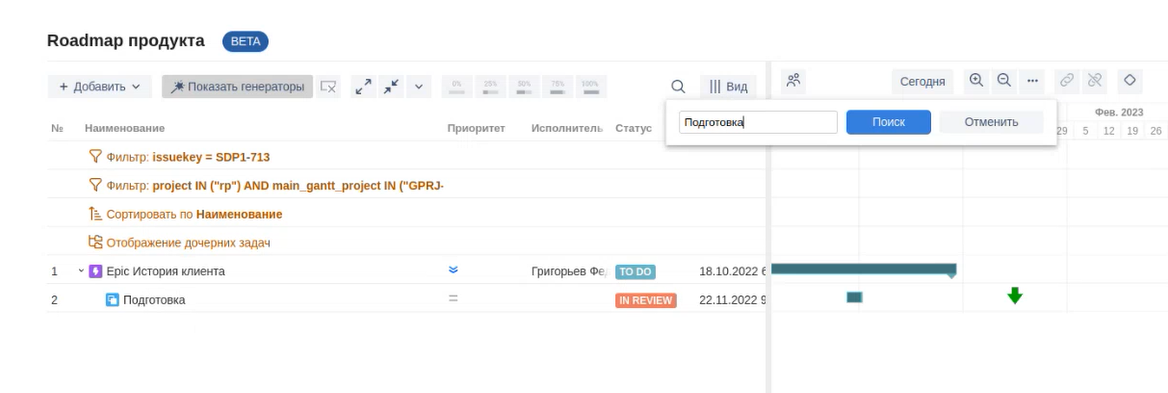The width and height of the screenshot is (1168, 393).
Task: Click date 18.10.2022 cell
Action: click(732, 272)
